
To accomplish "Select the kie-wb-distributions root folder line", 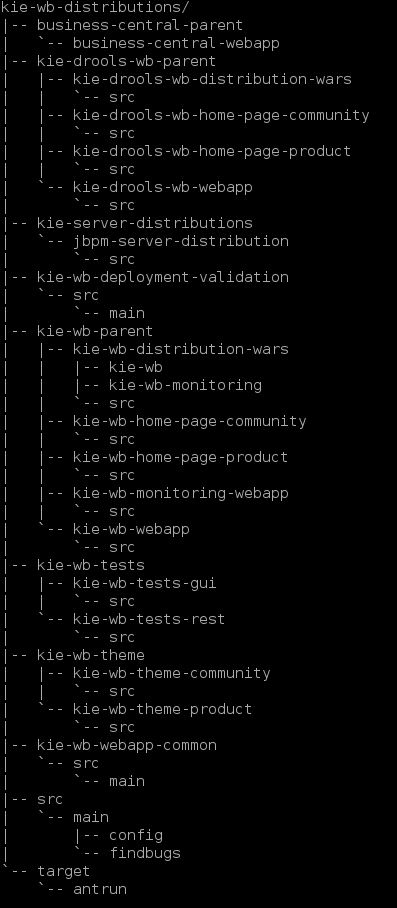I will click(95, 8).
